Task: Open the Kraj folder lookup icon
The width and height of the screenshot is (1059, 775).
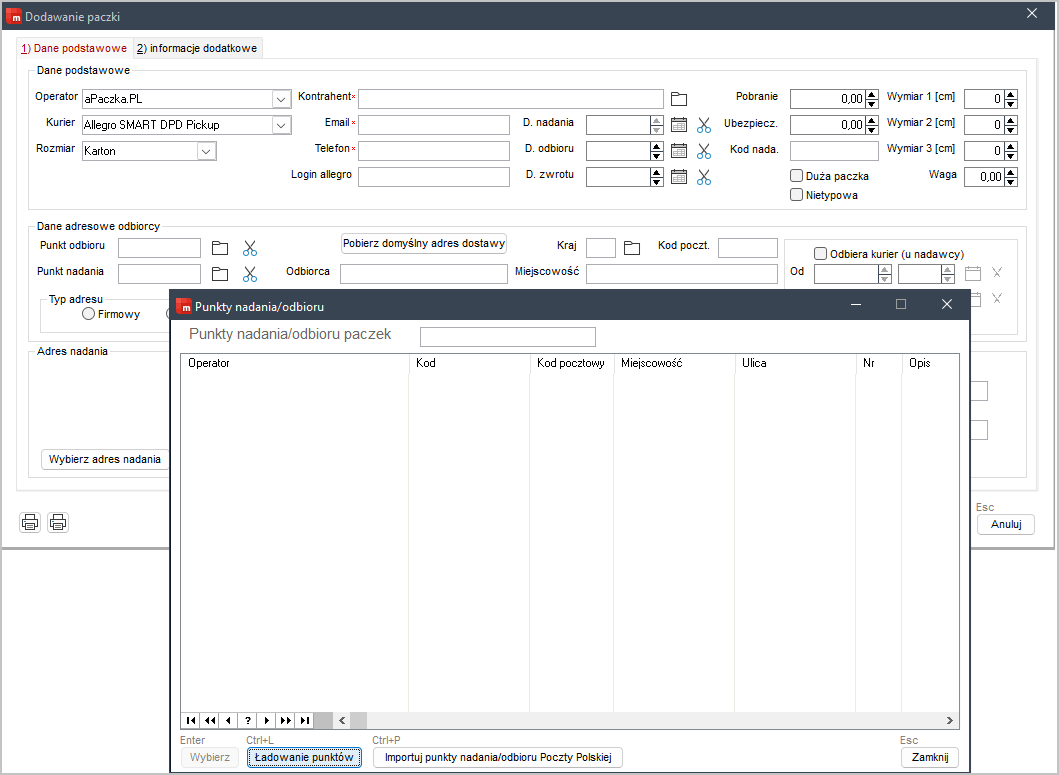Action: pos(631,248)
